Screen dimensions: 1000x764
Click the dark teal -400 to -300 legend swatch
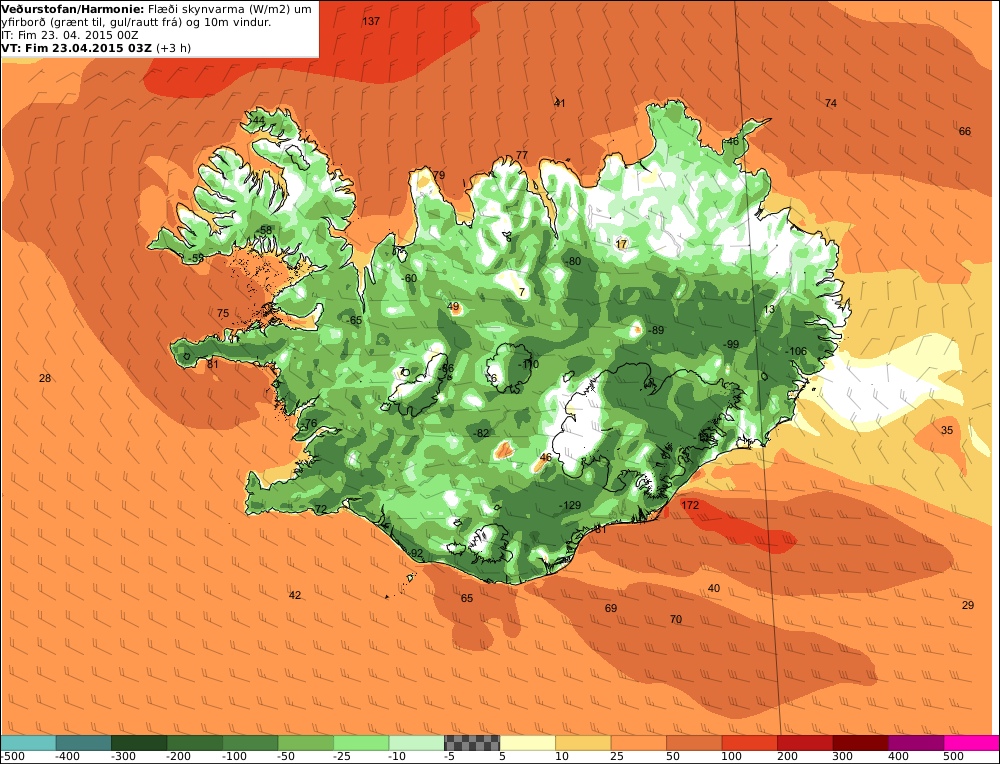(84, 743)
